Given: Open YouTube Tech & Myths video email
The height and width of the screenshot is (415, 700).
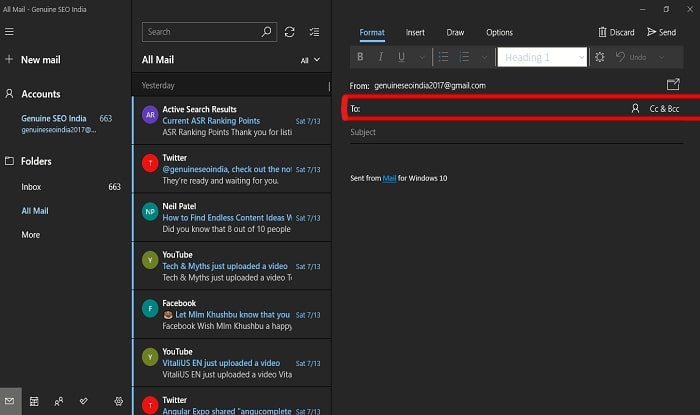Looking at the screenshot, I should pos(232,266).
